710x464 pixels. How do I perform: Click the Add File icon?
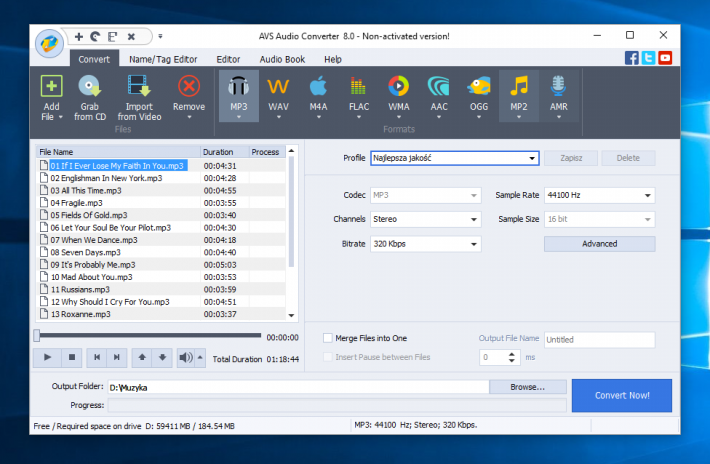click(51, 86)
